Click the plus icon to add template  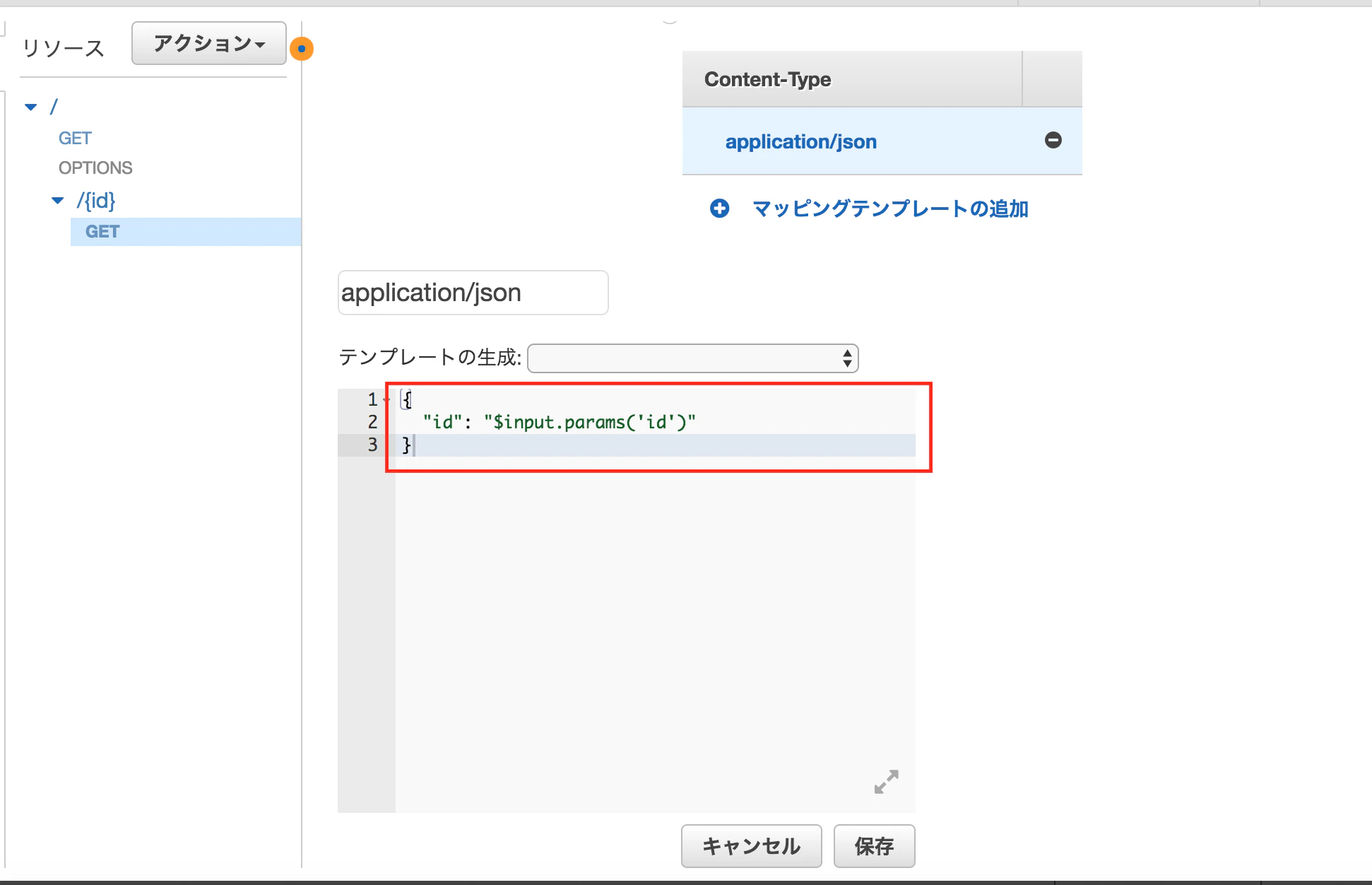pos(719,209)
